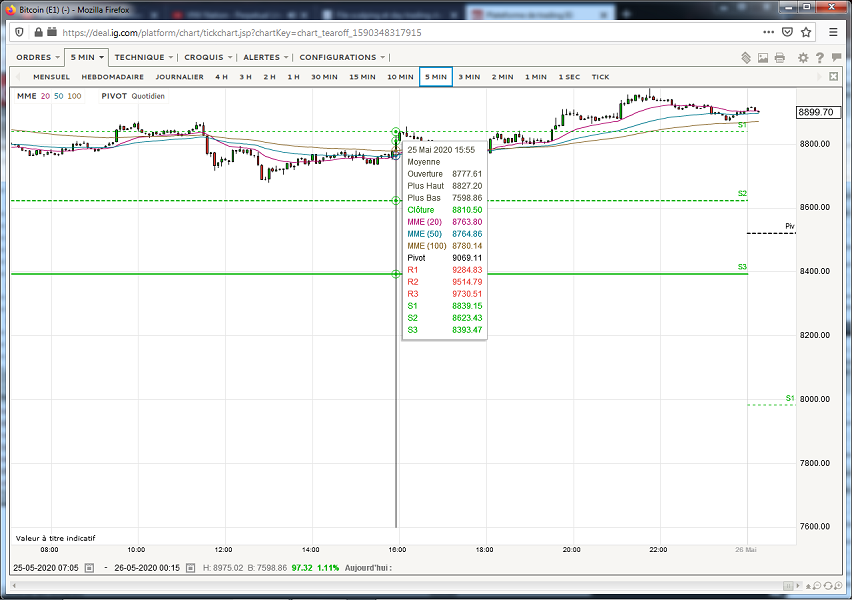
Task: Switch to 15 MIN timeframe
Action: (x=362, y=77)
